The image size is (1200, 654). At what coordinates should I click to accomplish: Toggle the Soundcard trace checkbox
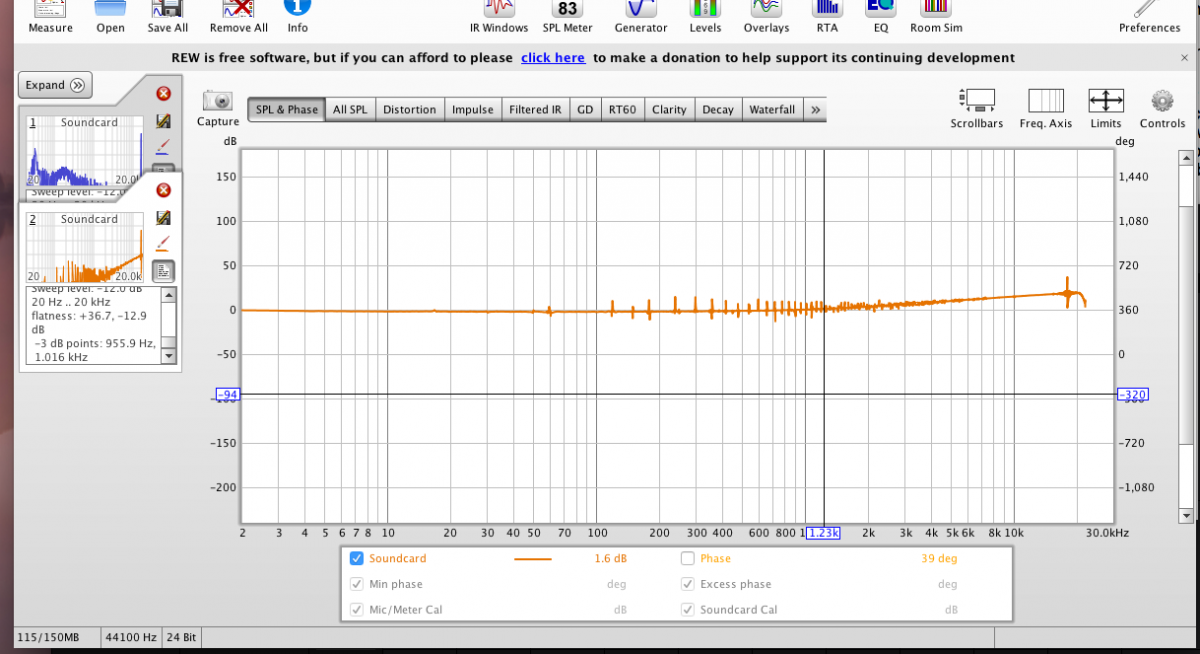click(x=357, y=559)
